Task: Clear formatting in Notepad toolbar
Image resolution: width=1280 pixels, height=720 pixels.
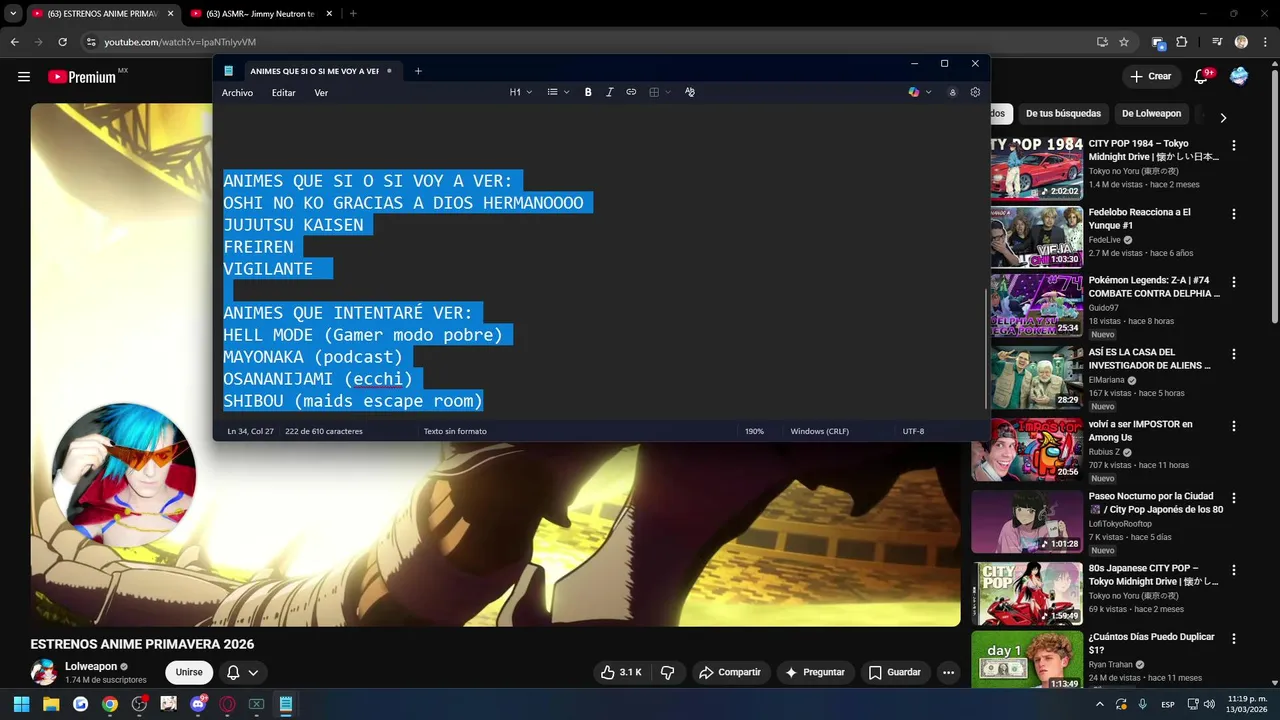Action: coord(690,92)
